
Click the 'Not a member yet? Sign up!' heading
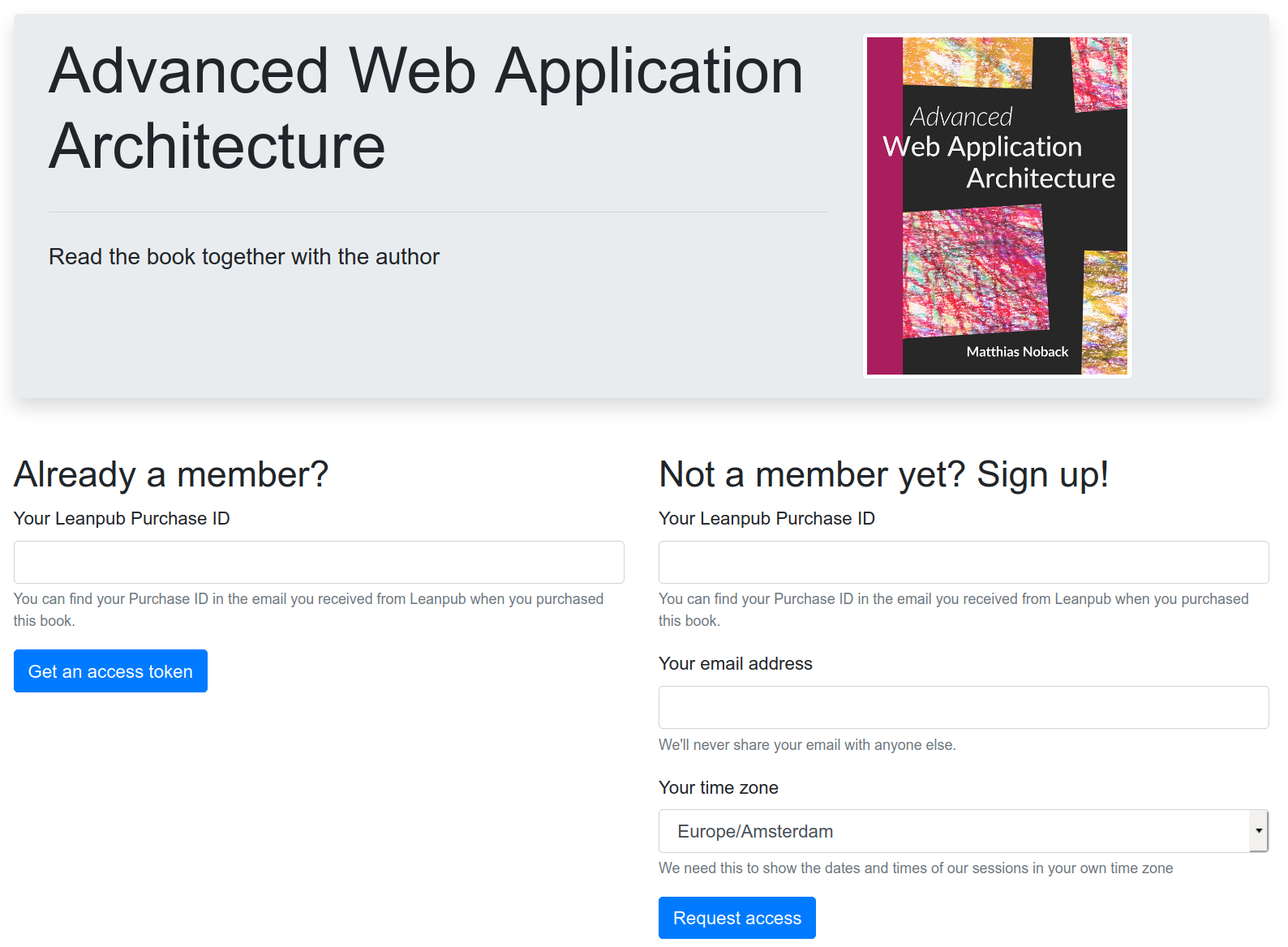(883, 474)
